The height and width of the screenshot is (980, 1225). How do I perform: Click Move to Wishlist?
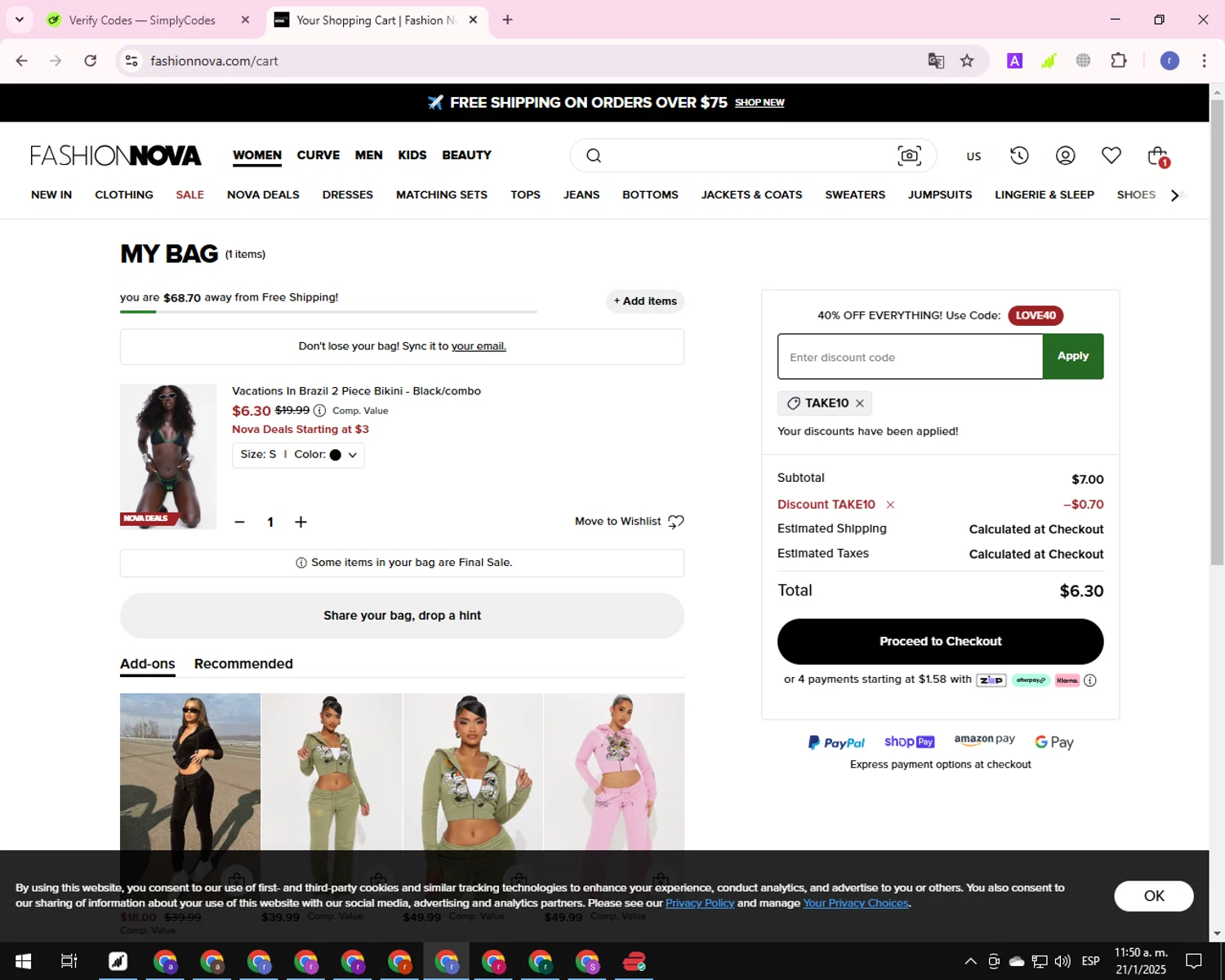pyautogui.click(x=629, y=522)
